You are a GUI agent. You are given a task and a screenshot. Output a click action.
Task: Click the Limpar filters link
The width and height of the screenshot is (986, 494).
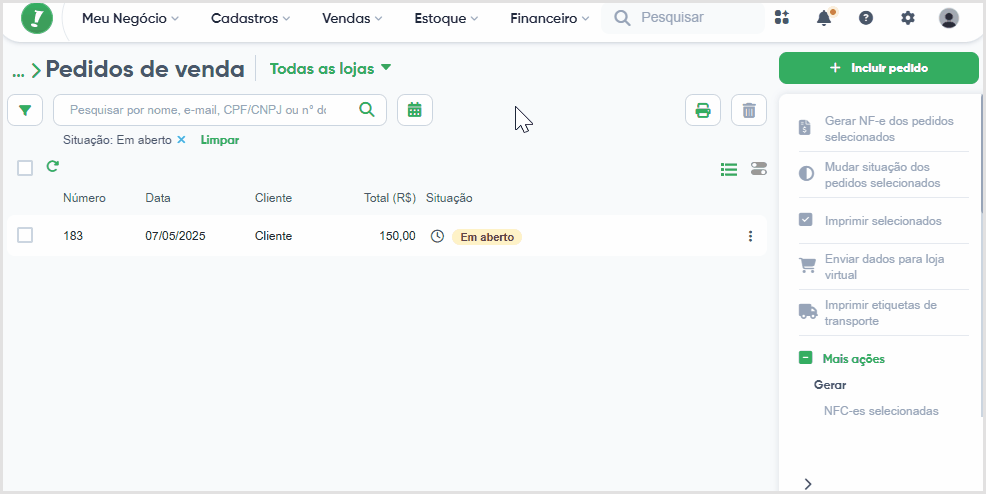(x=219, y=140)
